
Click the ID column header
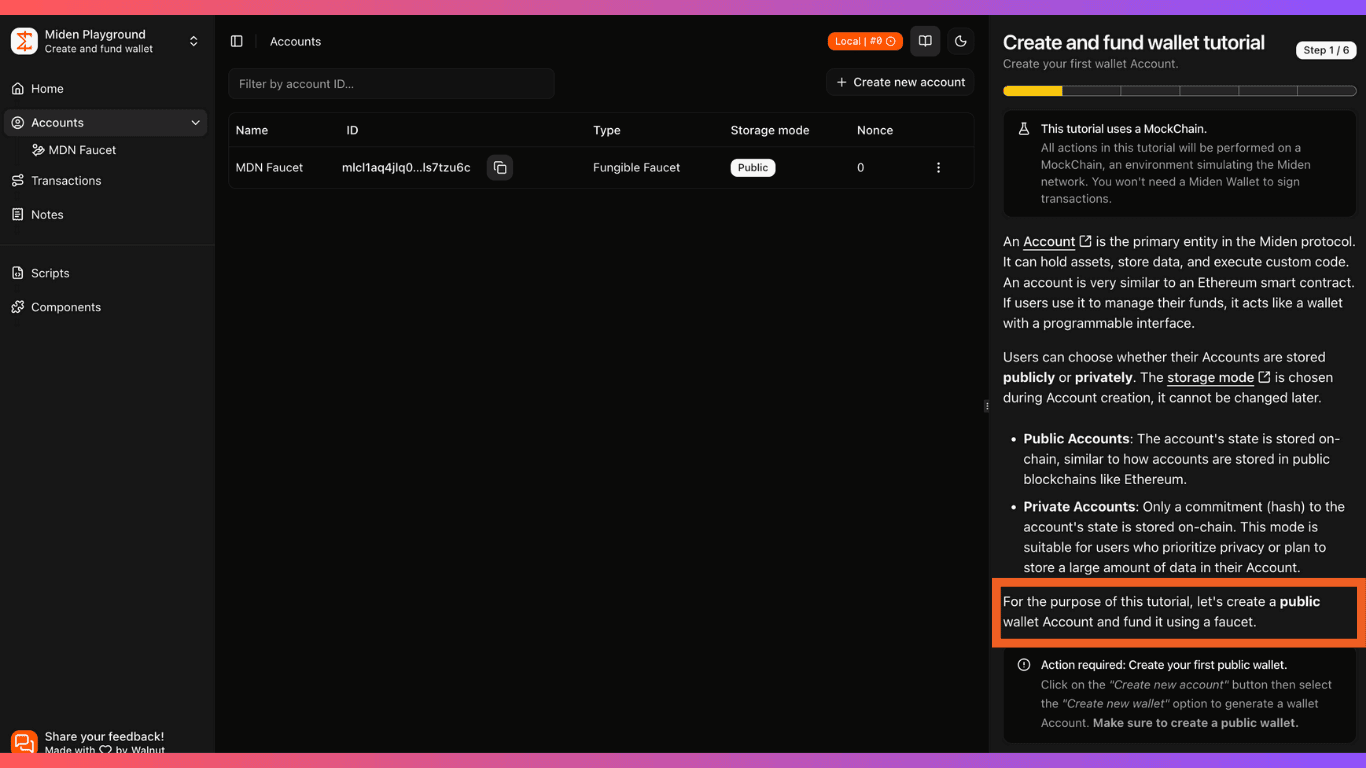coord(352,131)
